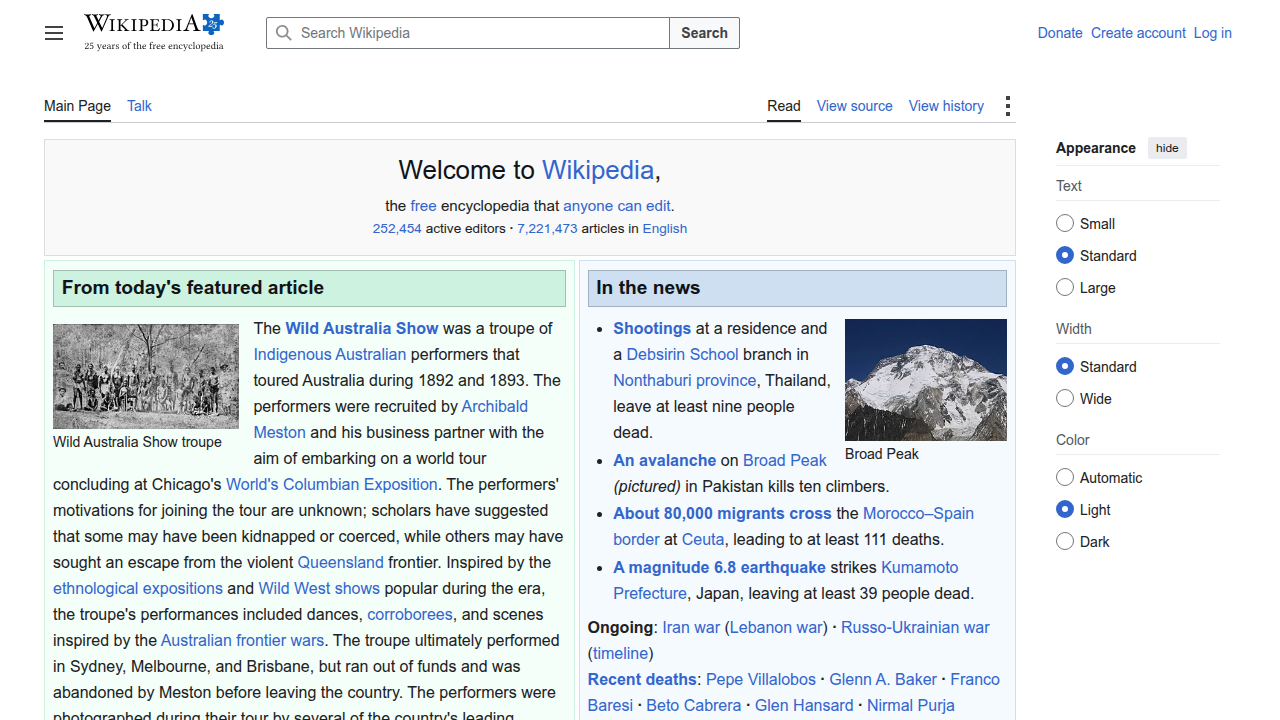Choose Light color mode
1280x720 pixels.
point(1065,509)
